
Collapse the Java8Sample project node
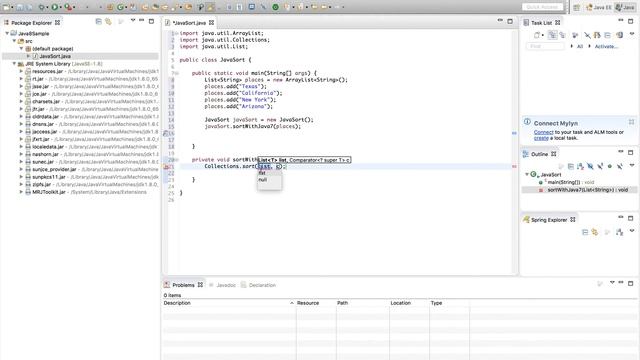tap(7, 33)
